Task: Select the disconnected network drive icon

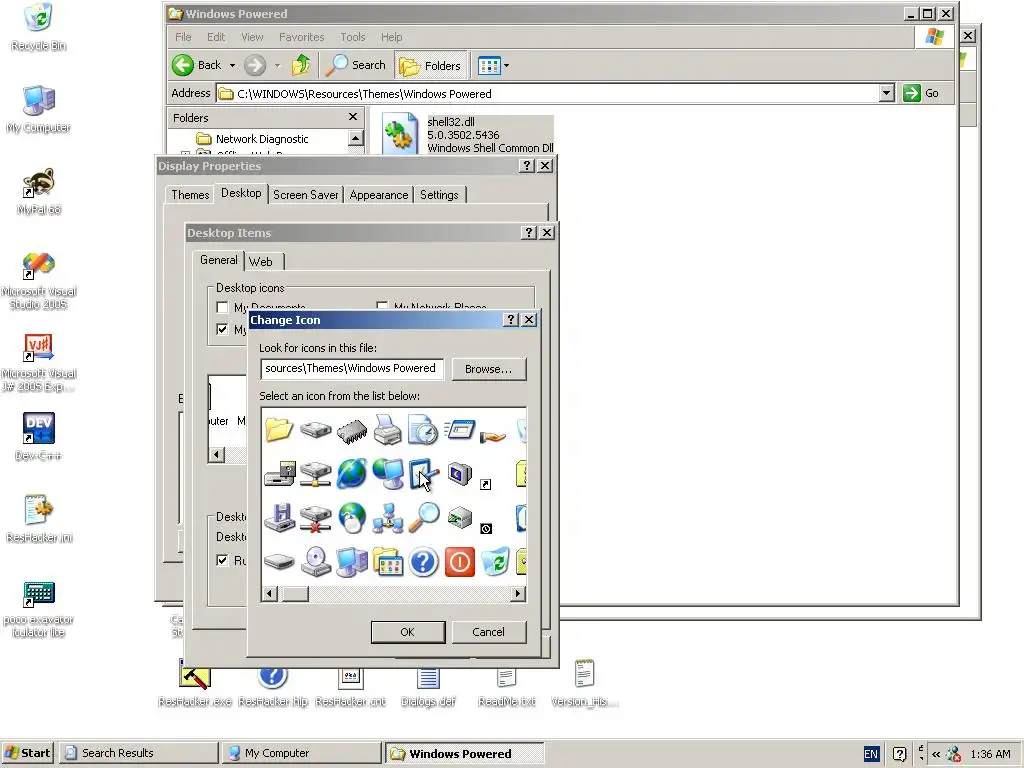Action: (x=315, y=518)
